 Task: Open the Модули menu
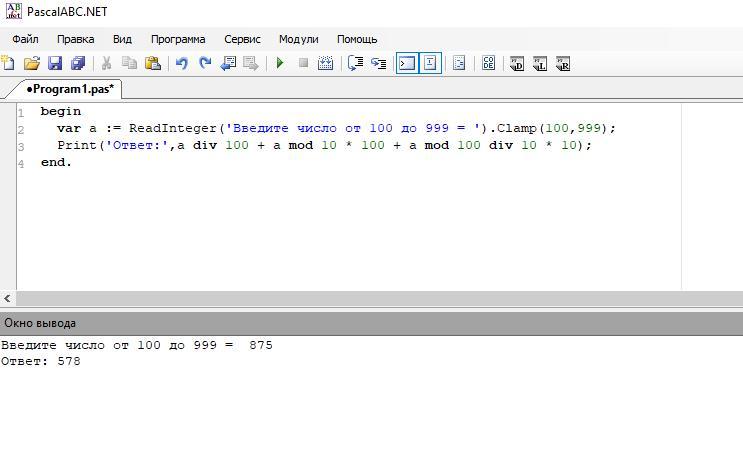299,39
